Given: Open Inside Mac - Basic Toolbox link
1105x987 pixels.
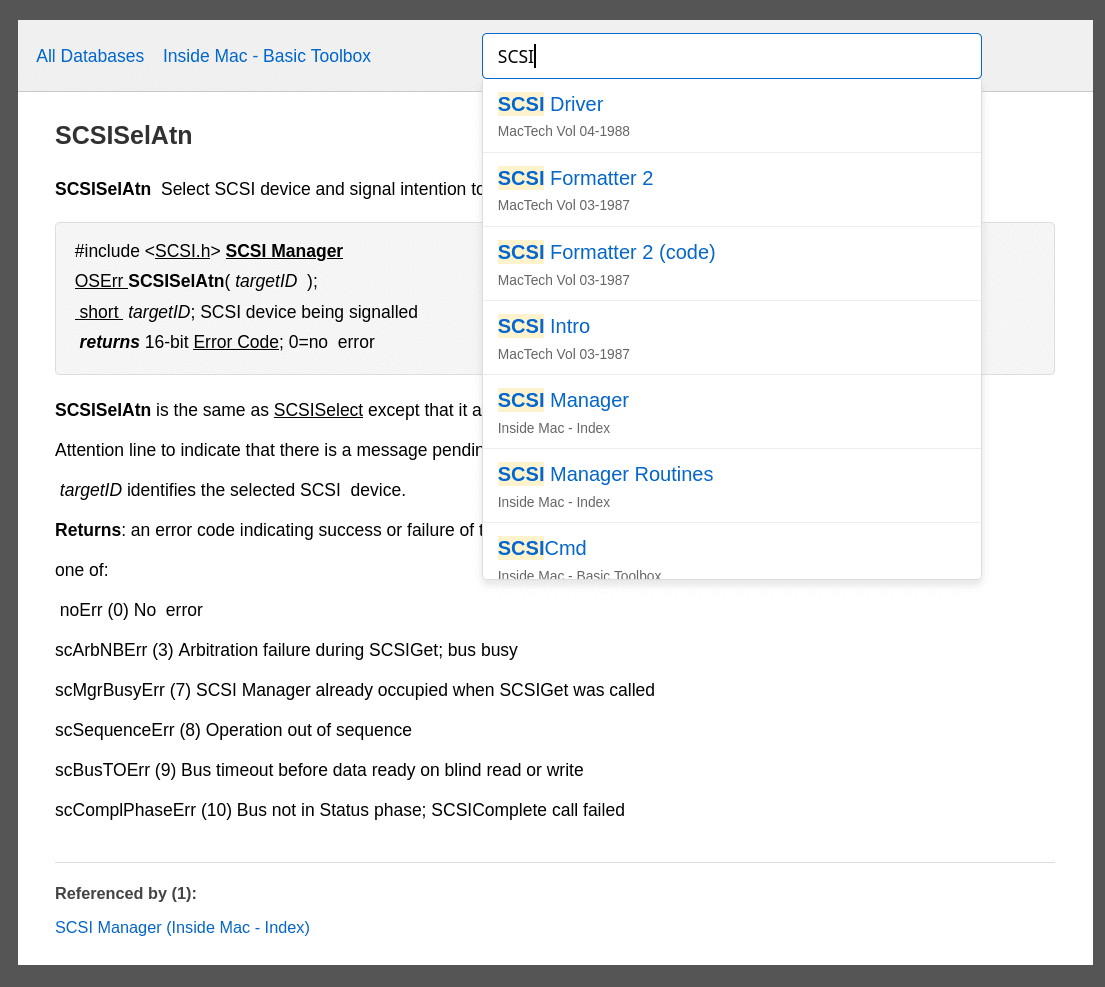Looking at the screenshot, I should click(x=267, y=56).
